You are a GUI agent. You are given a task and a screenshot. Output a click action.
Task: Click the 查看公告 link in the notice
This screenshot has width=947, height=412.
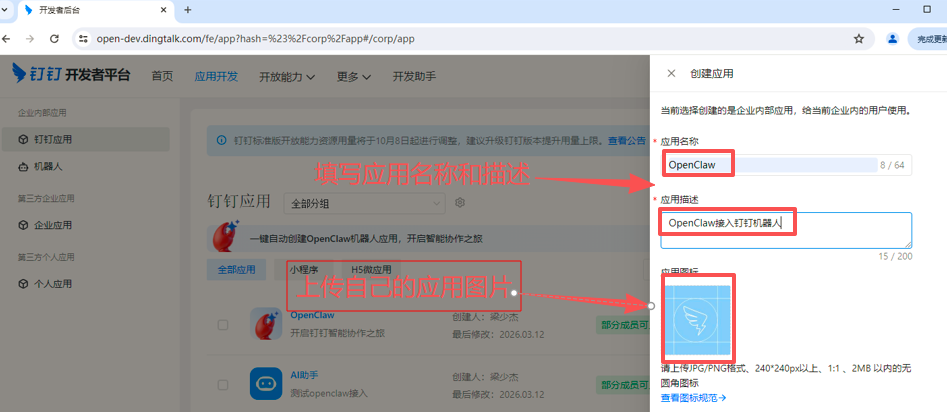click(627, 140)
